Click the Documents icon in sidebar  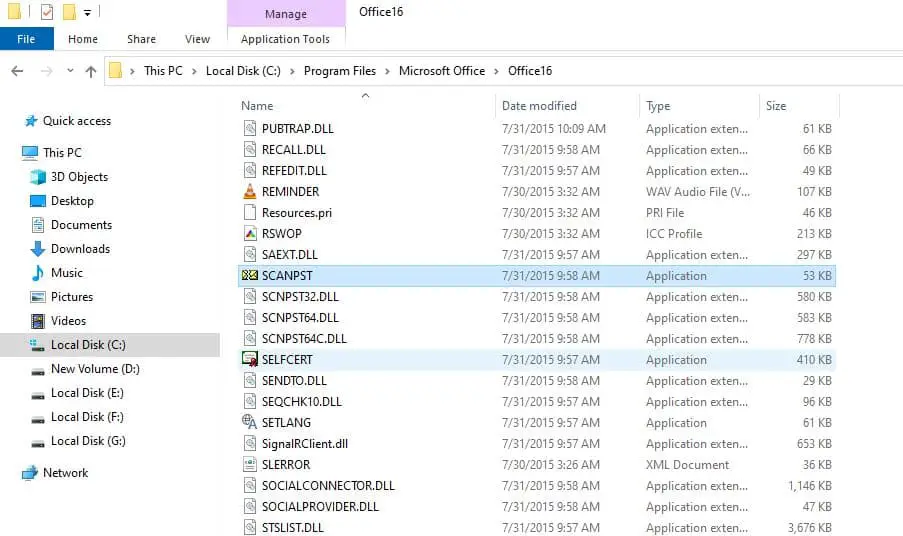[37, 225]
